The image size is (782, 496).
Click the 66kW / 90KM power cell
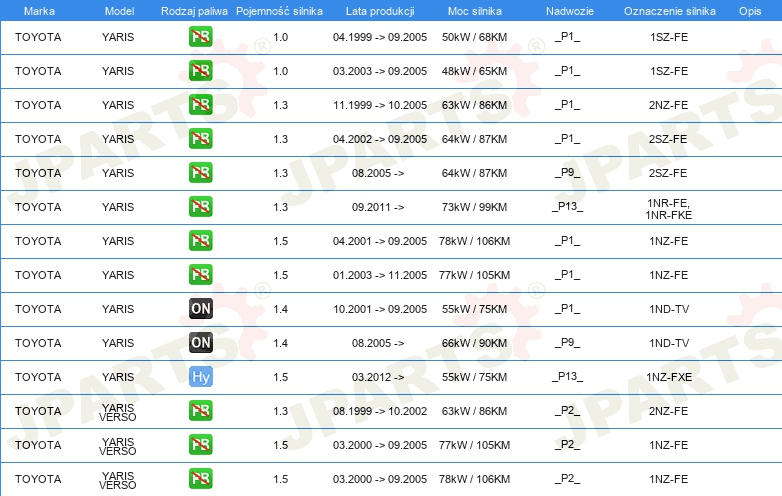[474, 343]
